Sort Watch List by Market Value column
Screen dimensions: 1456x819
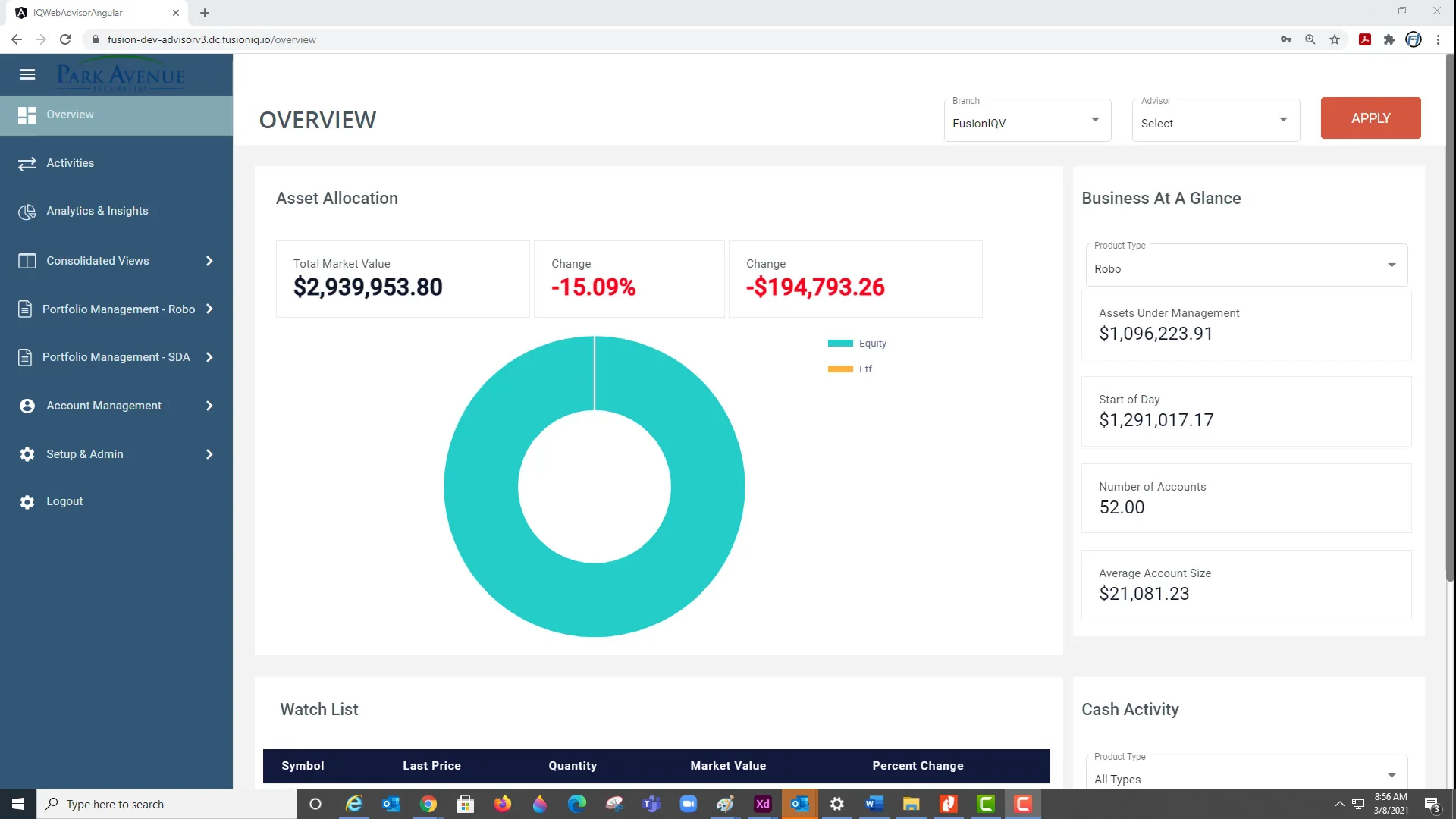(x=728, y=766)
